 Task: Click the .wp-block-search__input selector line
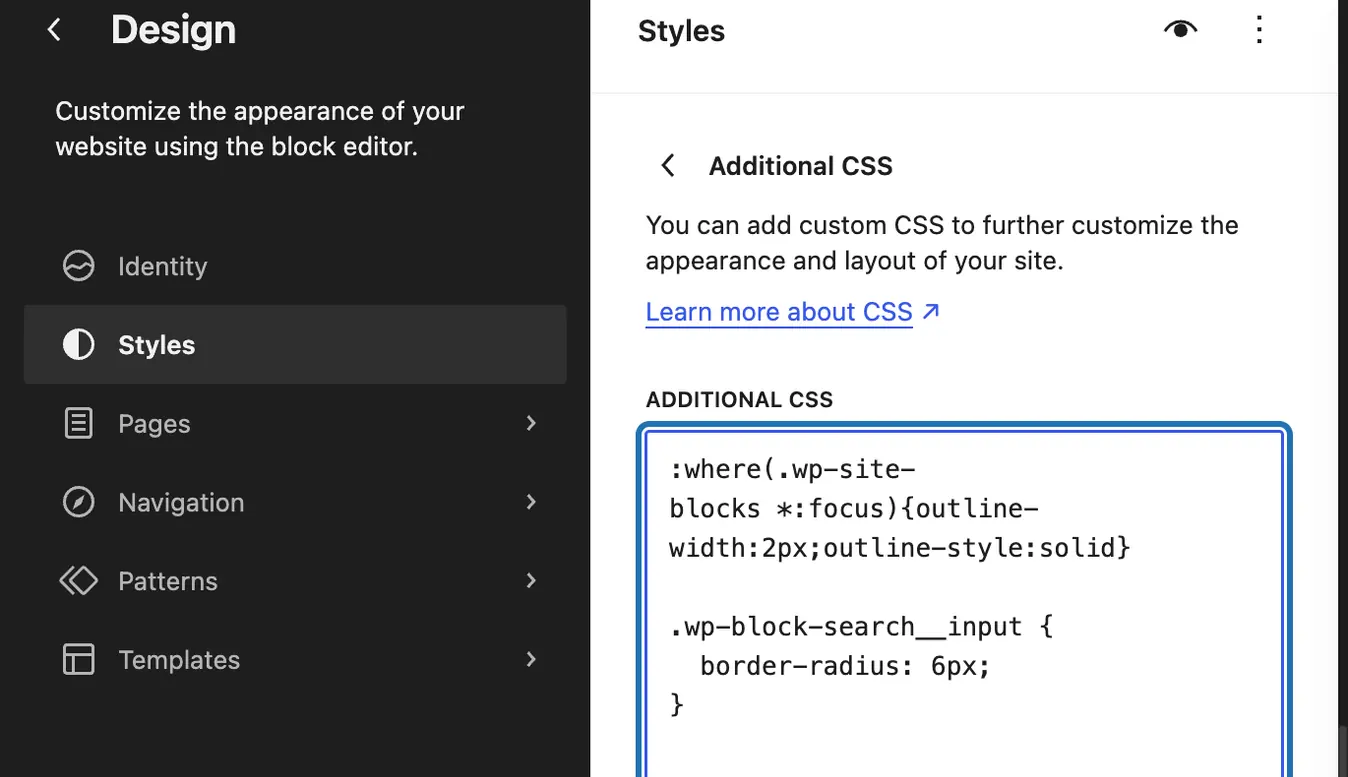click(x=861, y=627)
